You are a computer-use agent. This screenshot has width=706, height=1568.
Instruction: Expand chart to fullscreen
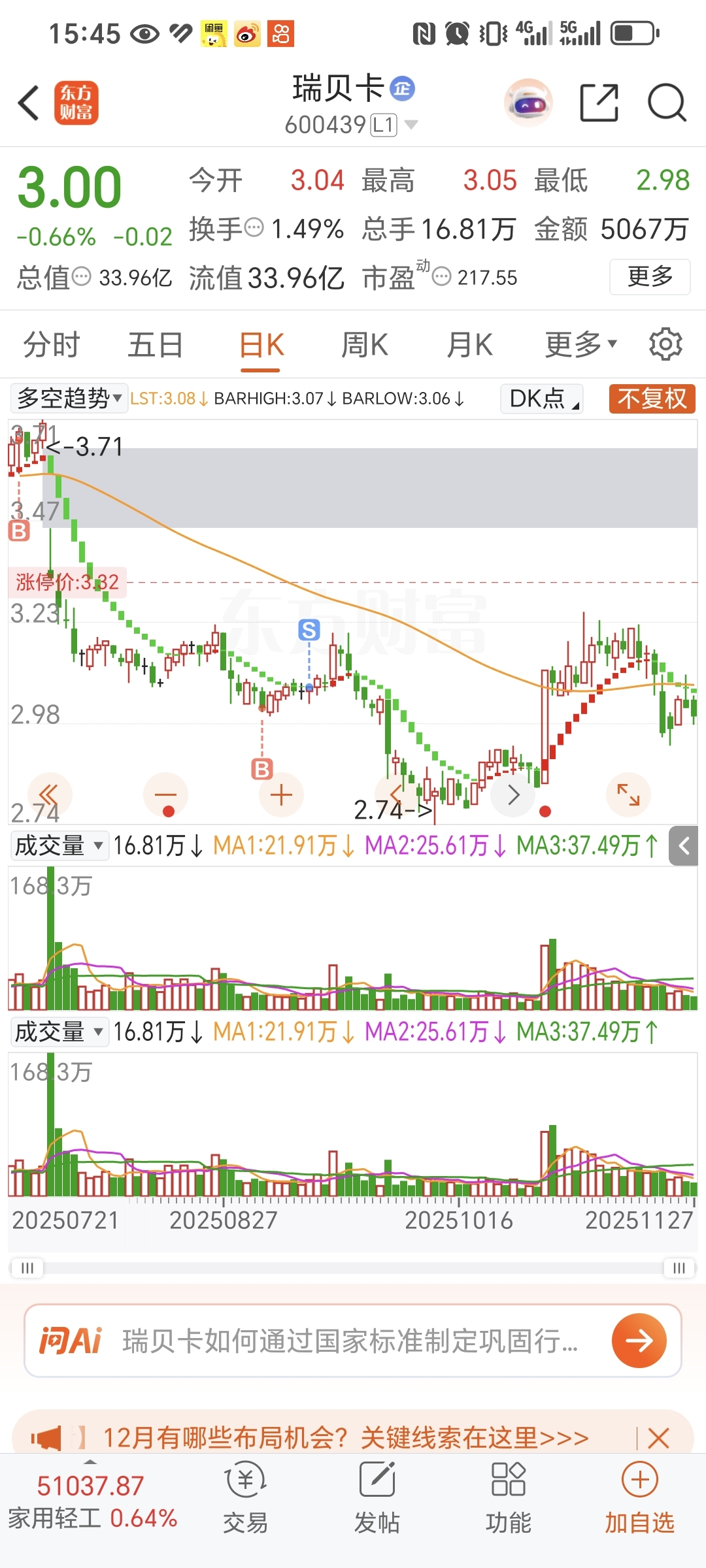[x=629, y=794]
